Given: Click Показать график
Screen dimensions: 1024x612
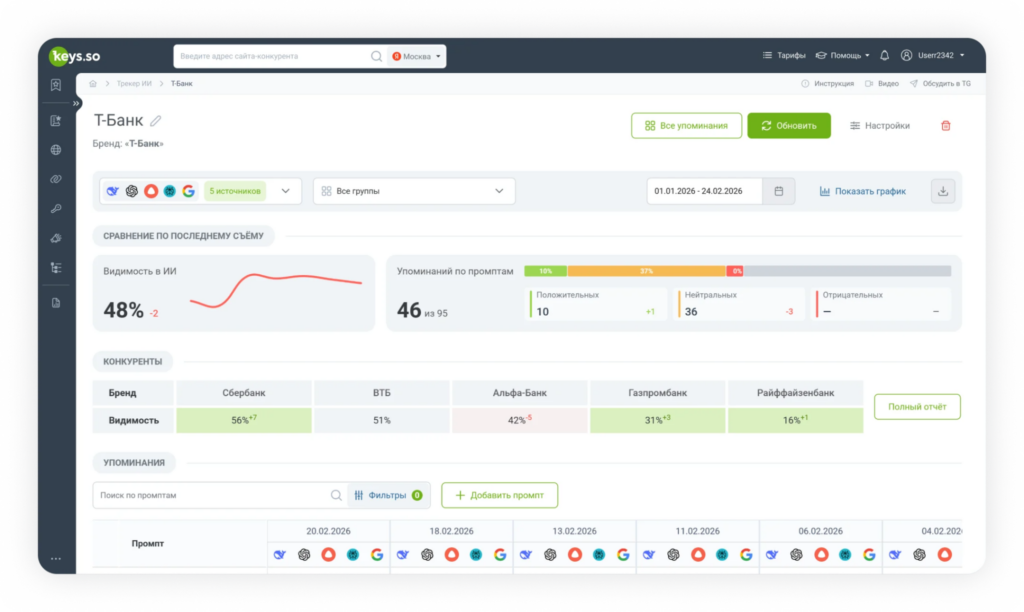Looking at the screenshot, I should 863,191.
